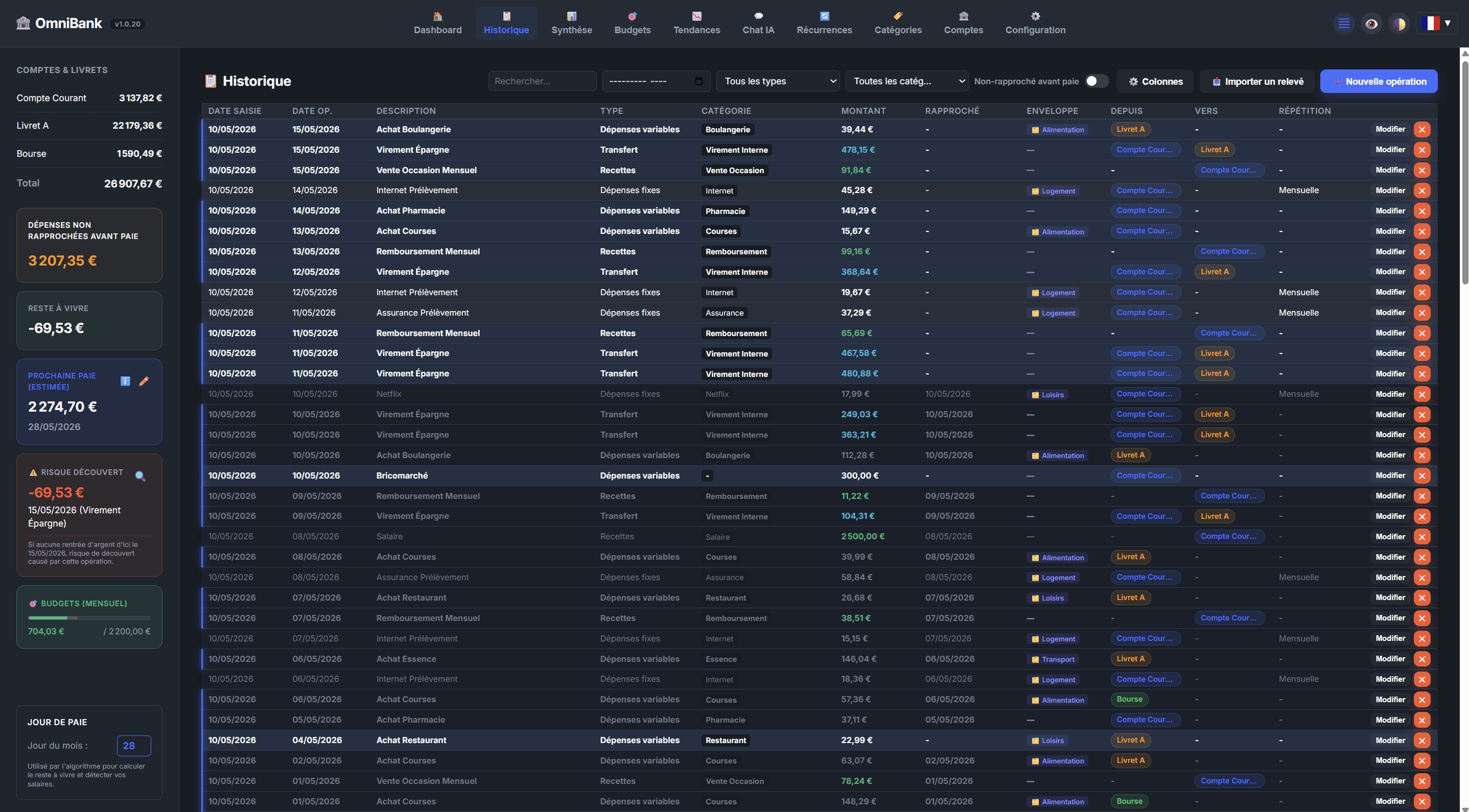Open the Colonnes settings button
1469x812 pixels.
[1156, 82]
